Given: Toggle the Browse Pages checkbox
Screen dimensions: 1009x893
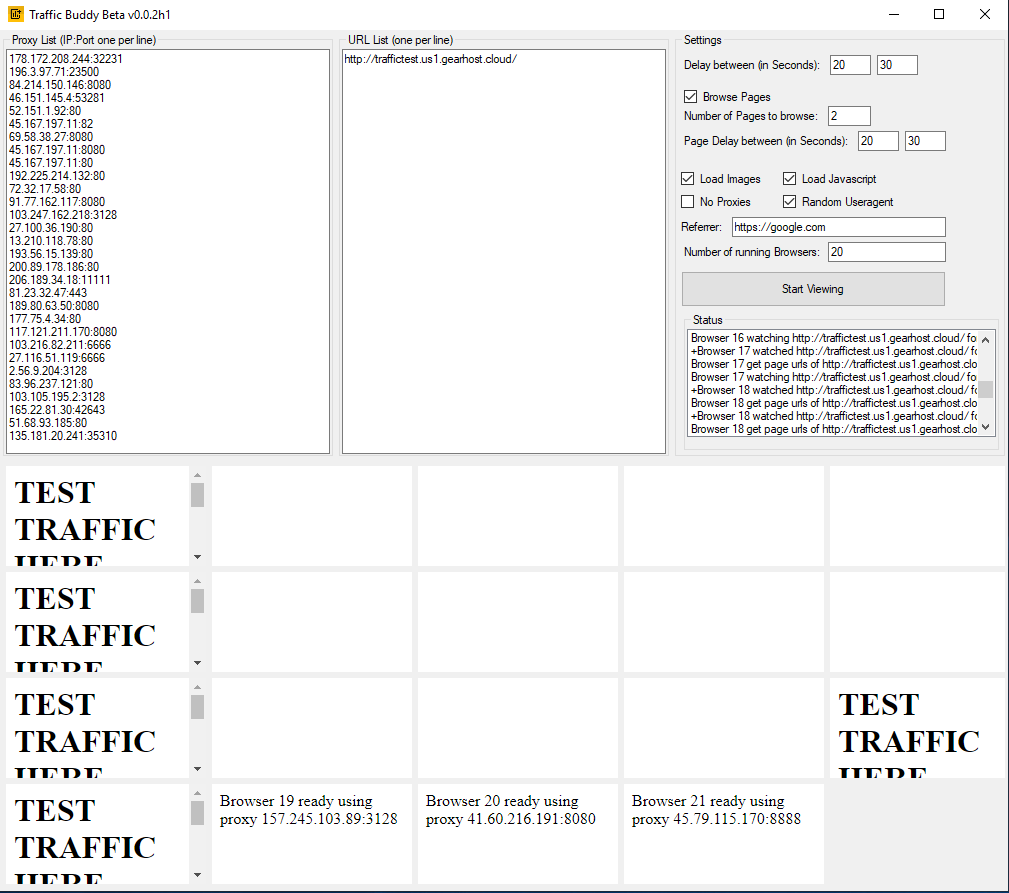Looking at the screenshot, I should click(690, 97).
